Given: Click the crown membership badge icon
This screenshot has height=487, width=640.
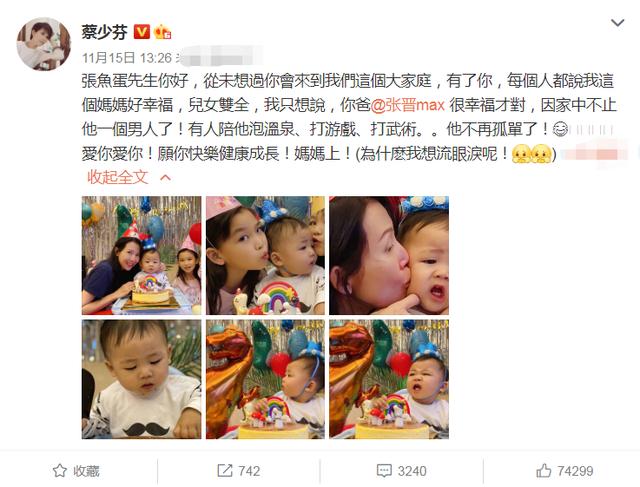Looking at the screenshot, I should coord(162,32).
